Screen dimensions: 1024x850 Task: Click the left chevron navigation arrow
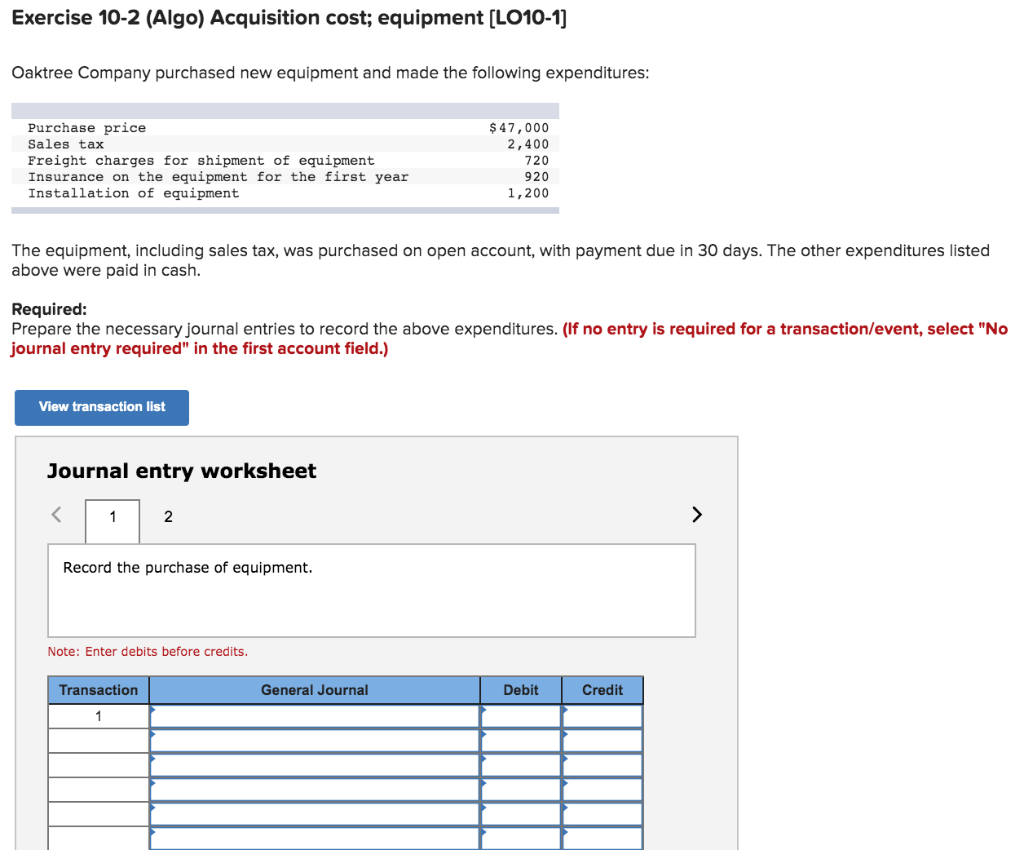(56, 514)
